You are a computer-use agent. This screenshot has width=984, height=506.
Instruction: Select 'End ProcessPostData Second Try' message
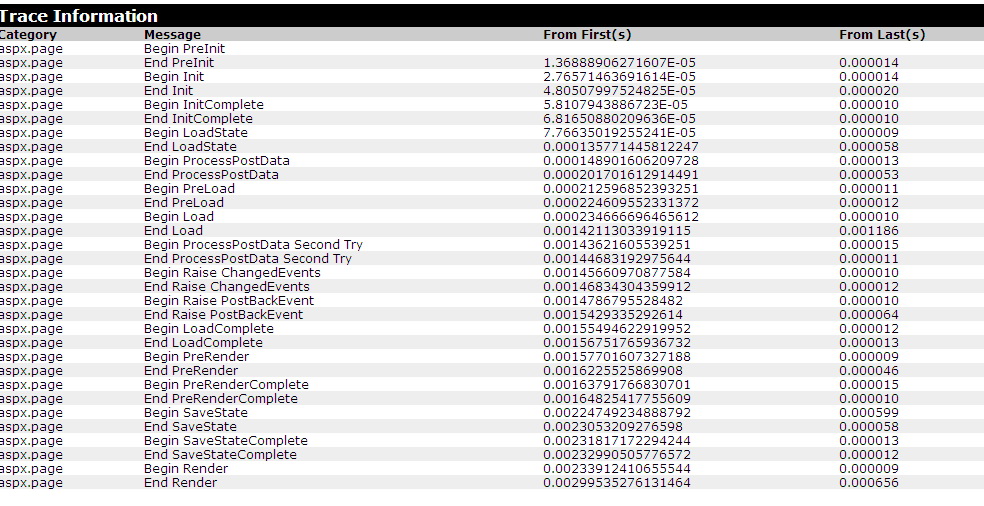(248, 259)
